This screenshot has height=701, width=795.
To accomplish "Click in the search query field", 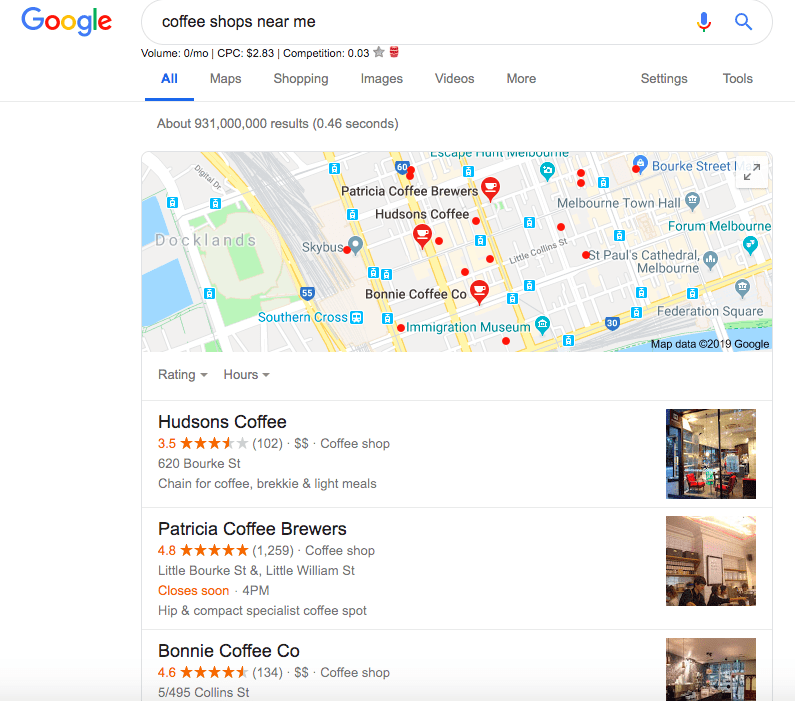I will [x=416, y=22].
